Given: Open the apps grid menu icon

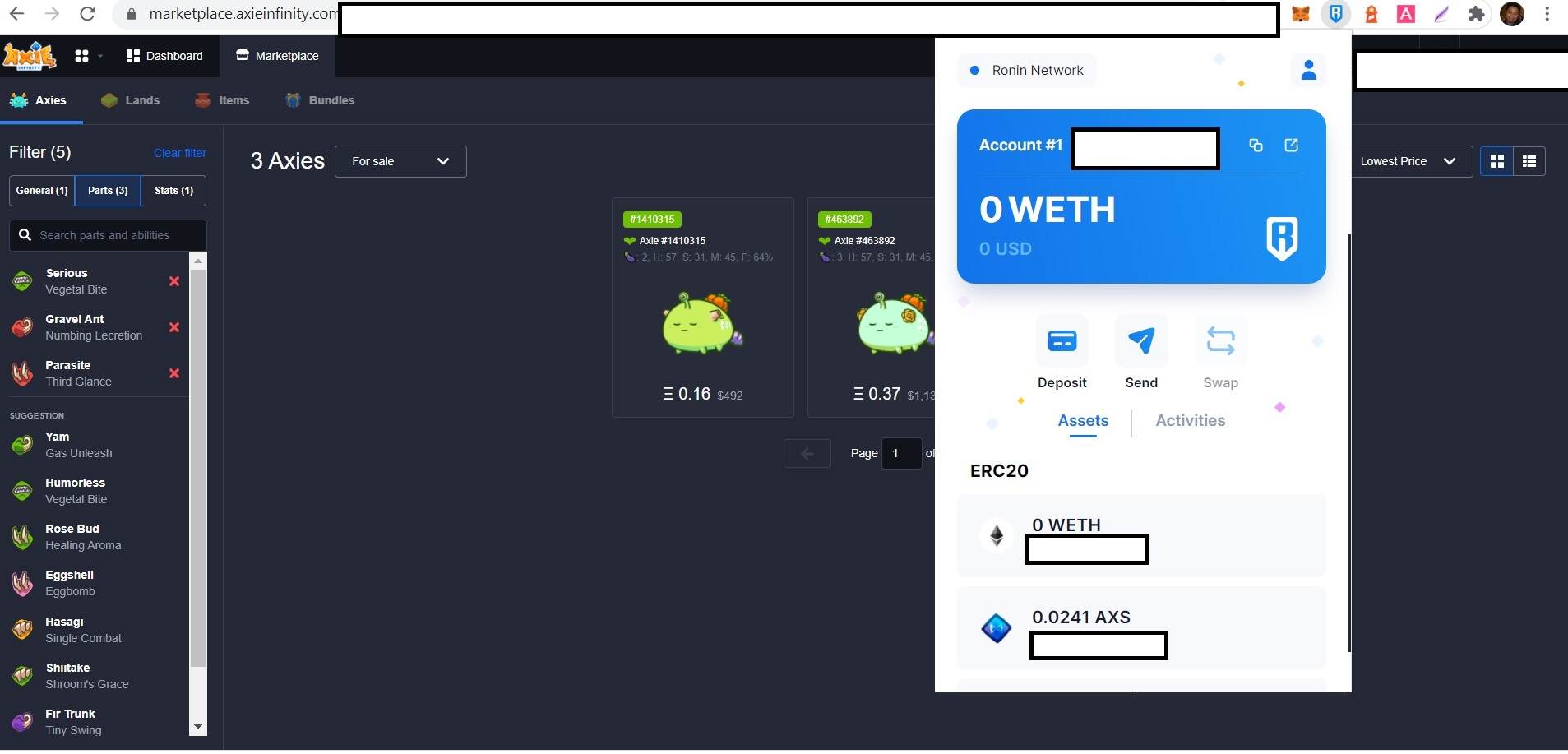Looking at the screenshot, I should tap(81, 56).
